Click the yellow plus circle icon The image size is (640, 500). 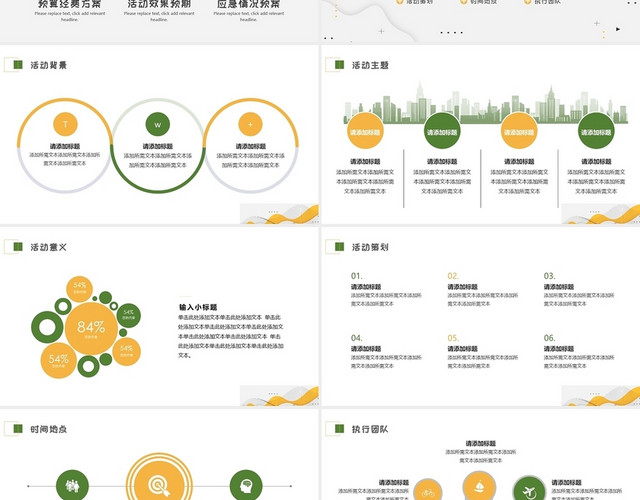[x=250, y=124]
